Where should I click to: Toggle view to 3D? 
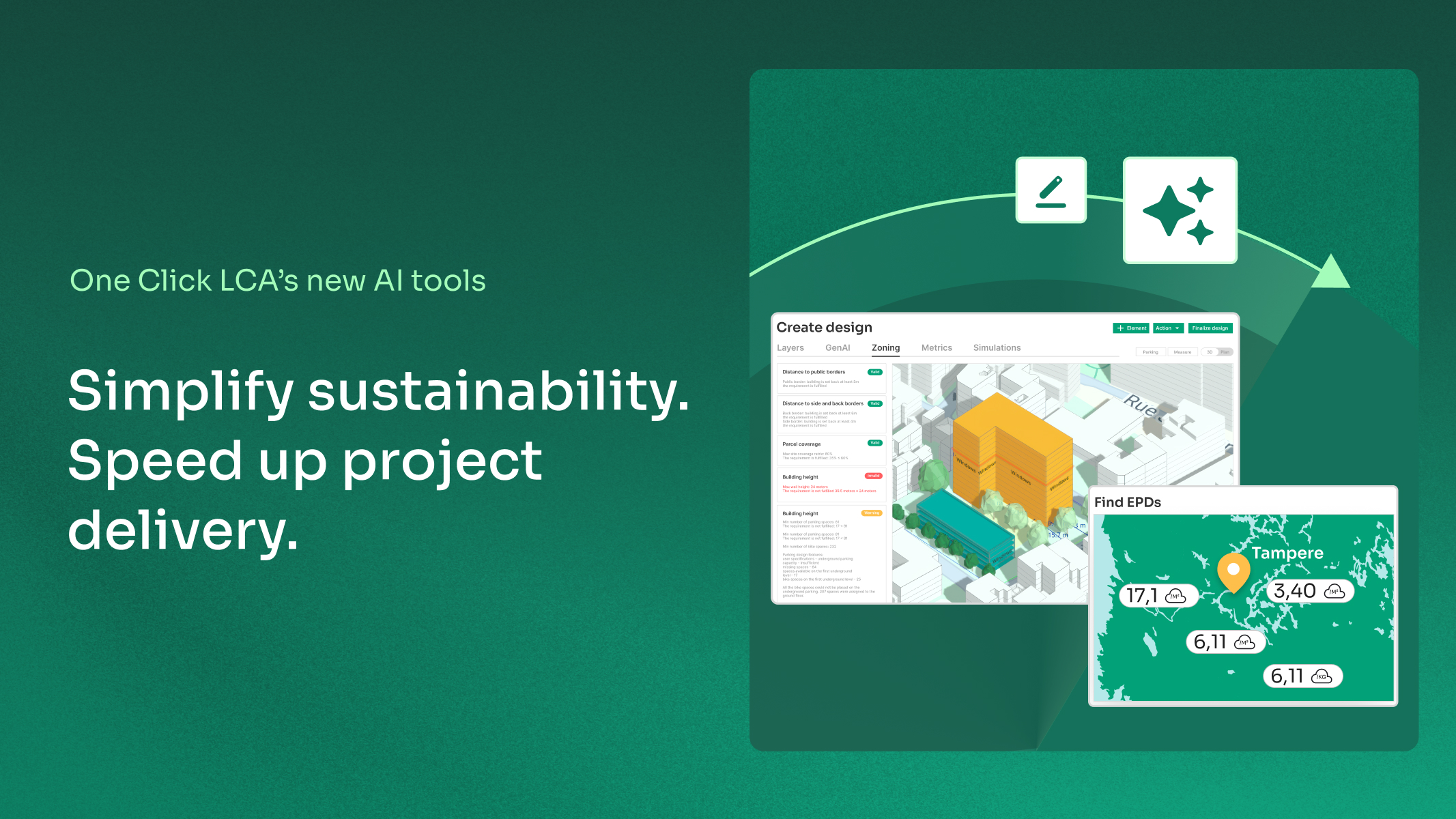pyautogui.click(x=1210, y=352)
